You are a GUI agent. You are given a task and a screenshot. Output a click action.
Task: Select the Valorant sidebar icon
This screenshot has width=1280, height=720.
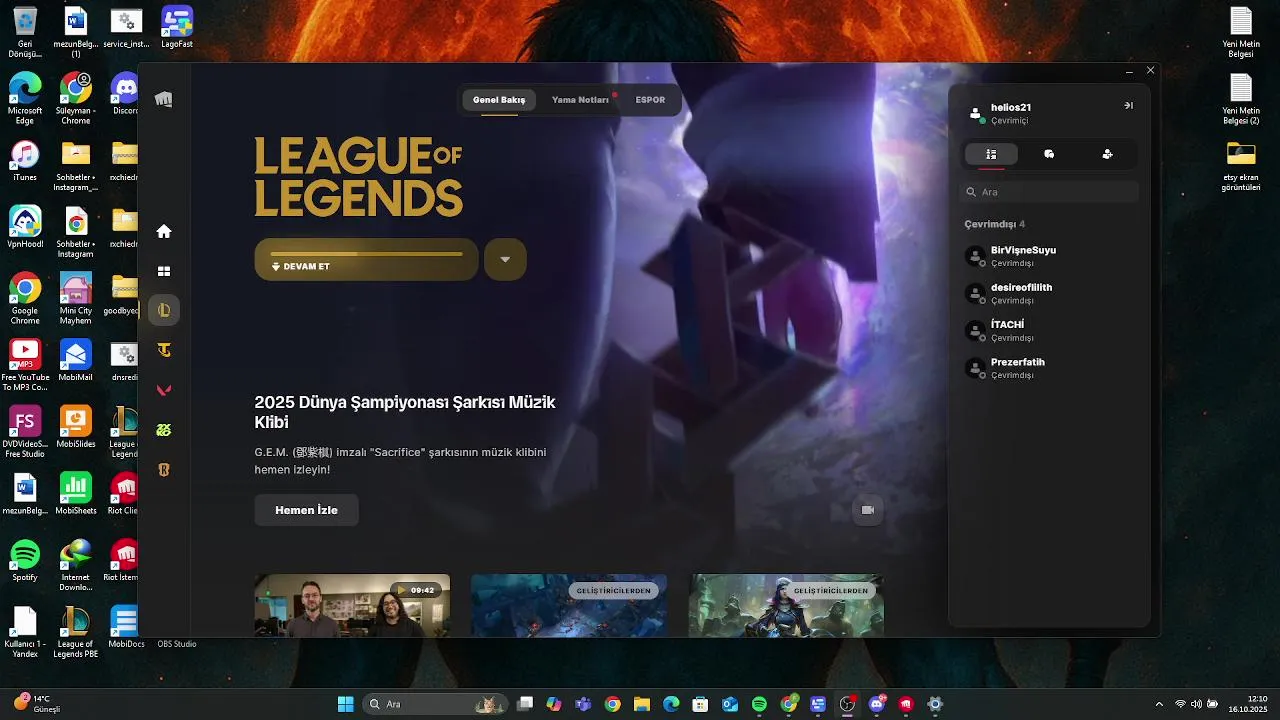point(164,390)
